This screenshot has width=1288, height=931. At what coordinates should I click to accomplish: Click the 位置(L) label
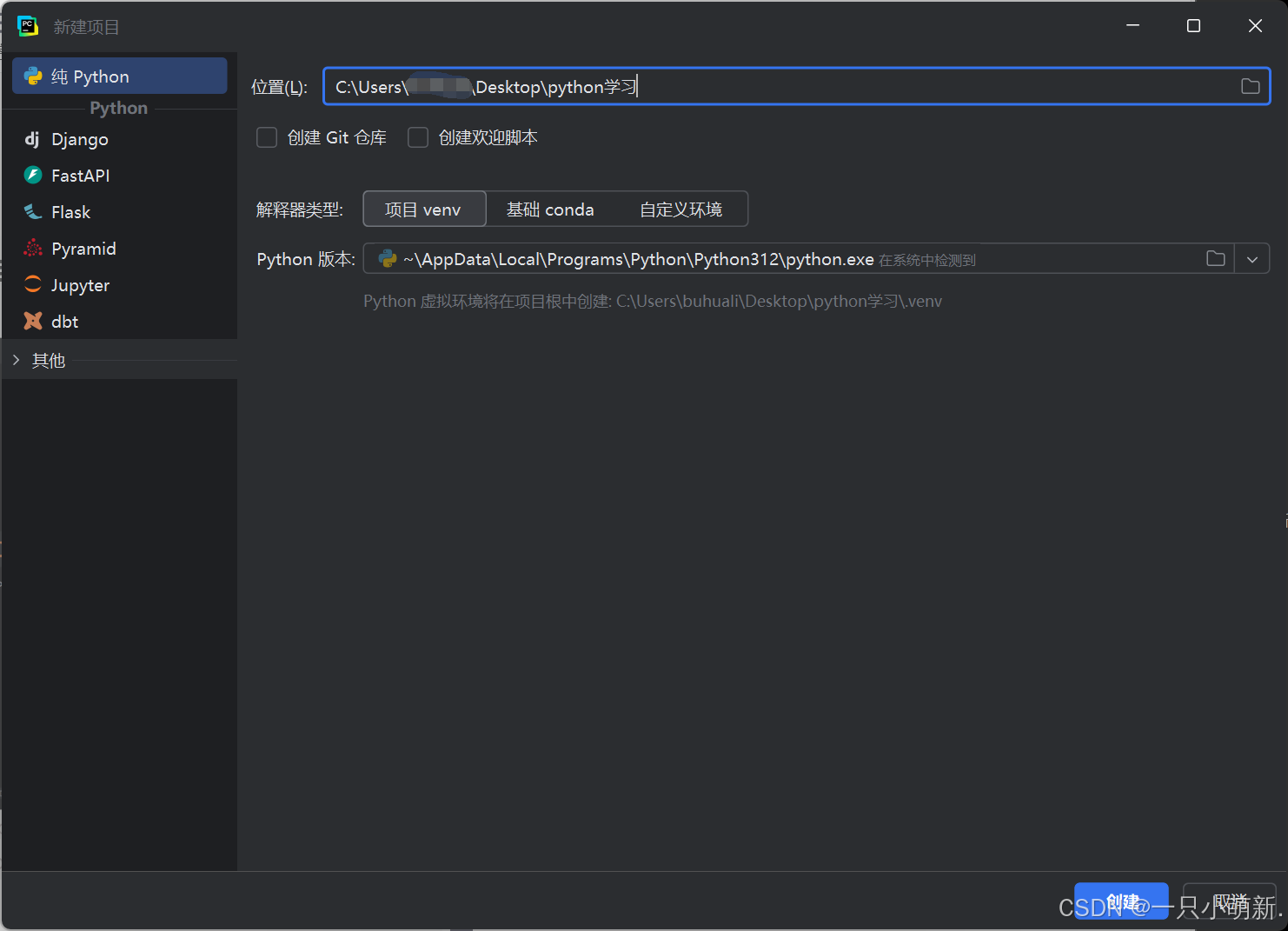(279, 87)
